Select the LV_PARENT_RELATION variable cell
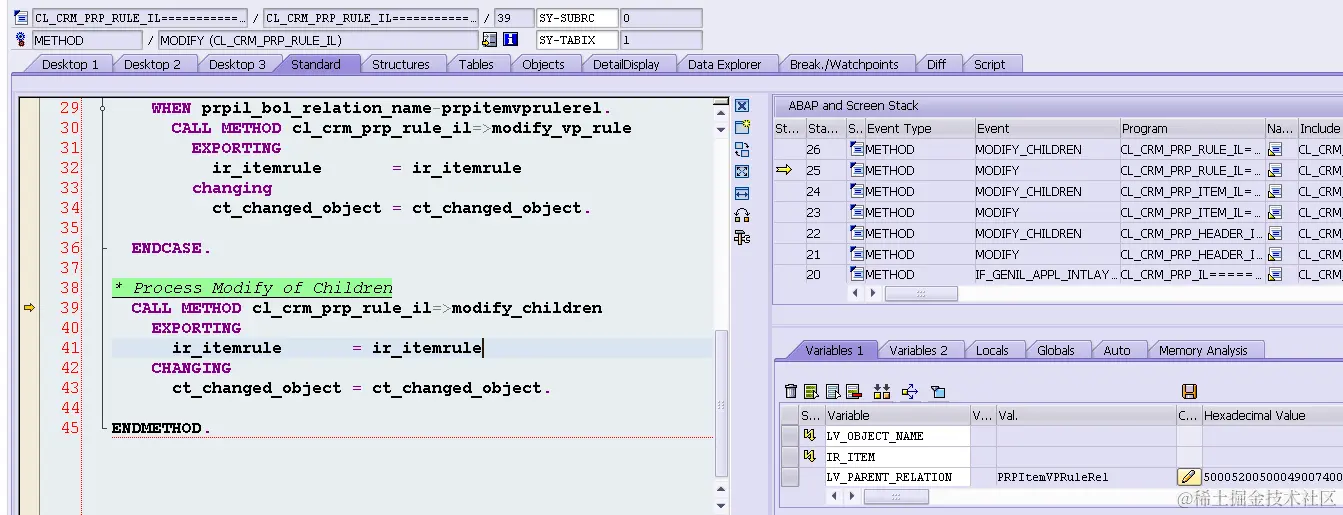 (897, 477)
